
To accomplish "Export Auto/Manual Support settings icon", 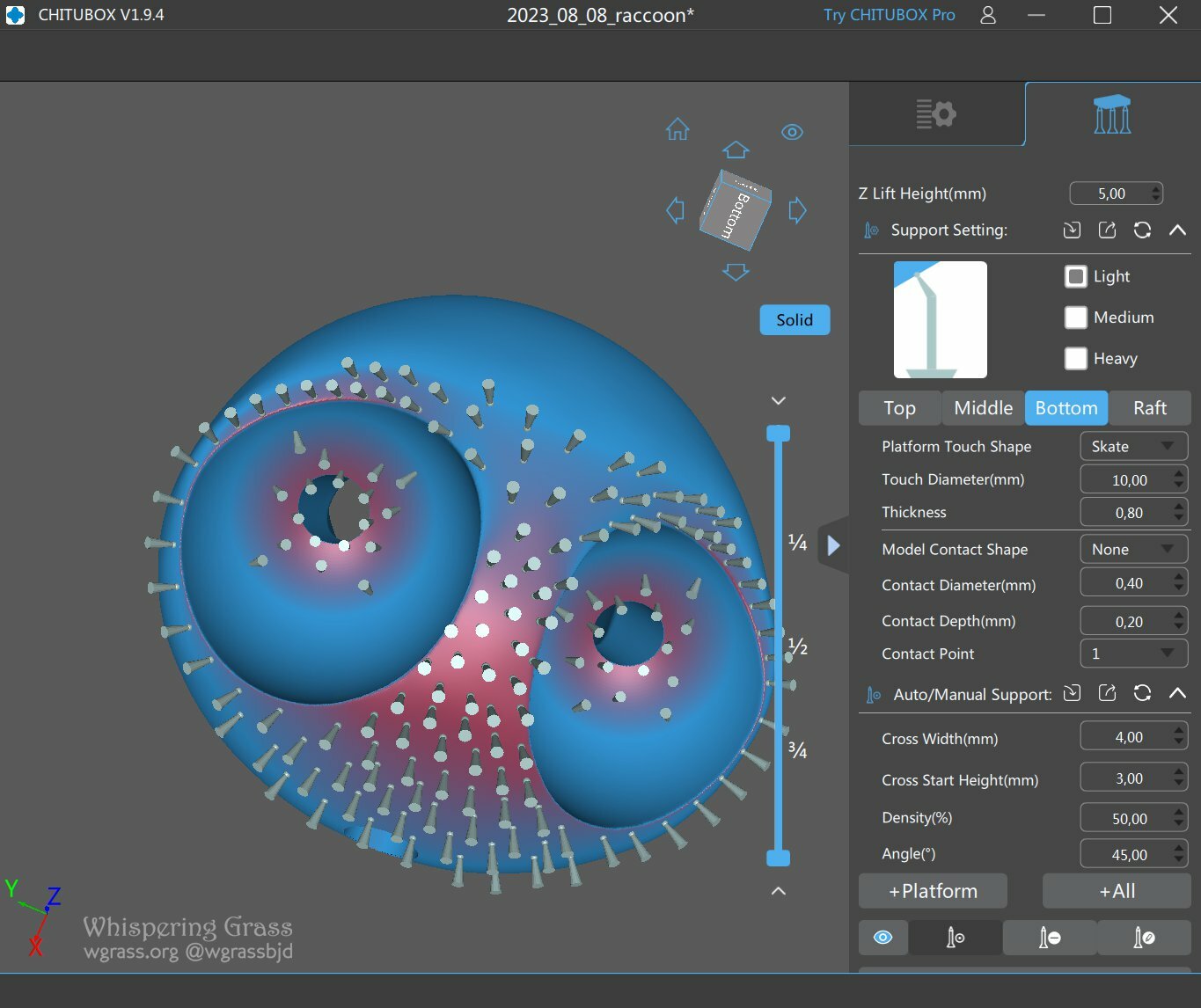I will (x=1107, y=694).
